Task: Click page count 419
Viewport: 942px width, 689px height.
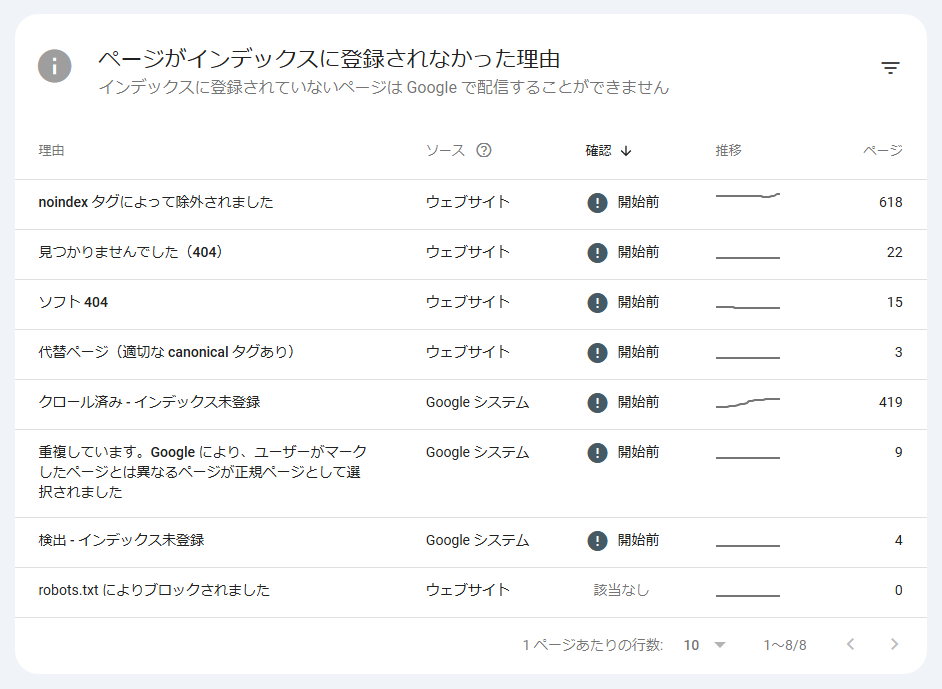Action: click(890, 402)
